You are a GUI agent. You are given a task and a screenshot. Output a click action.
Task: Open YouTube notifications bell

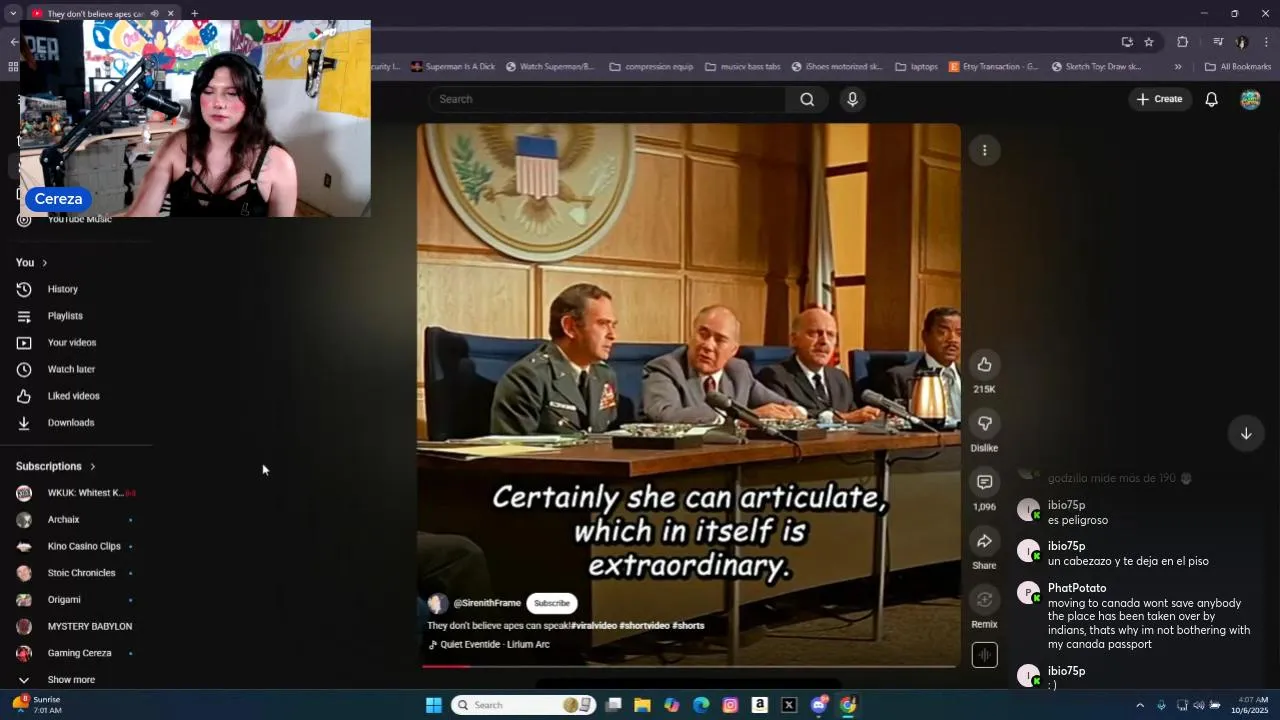tap(1211, 99)
